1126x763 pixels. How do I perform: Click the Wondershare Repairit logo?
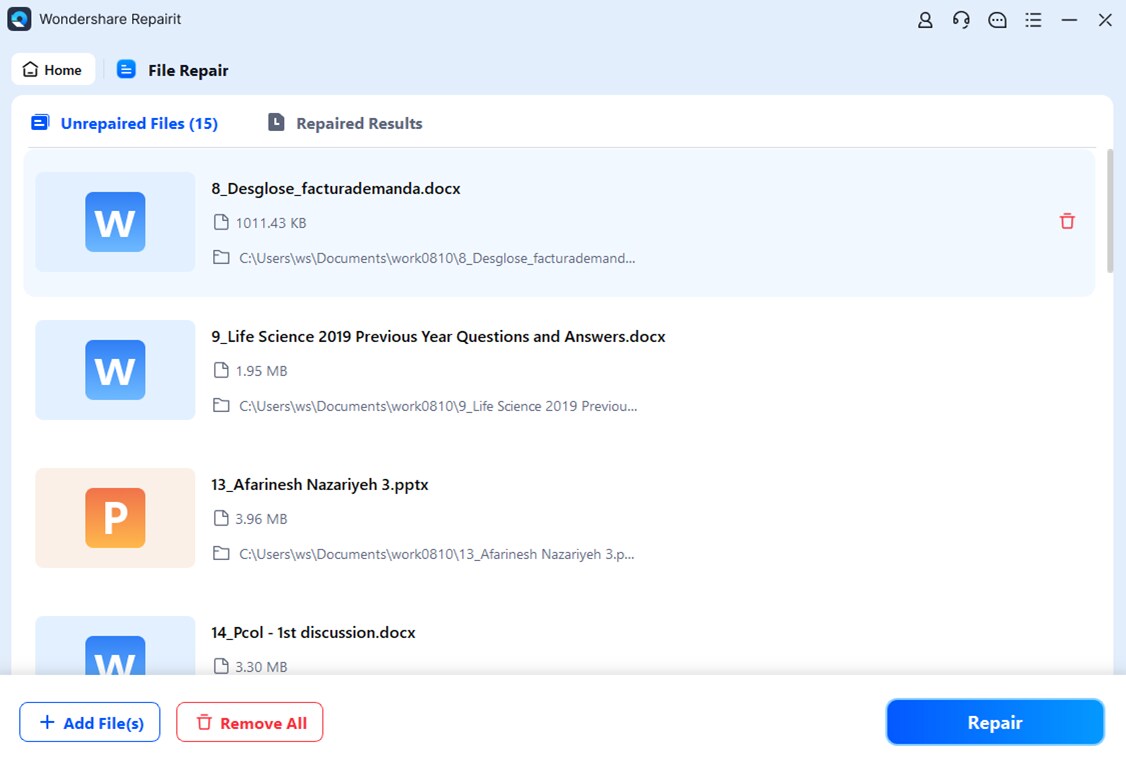point(19,18)
